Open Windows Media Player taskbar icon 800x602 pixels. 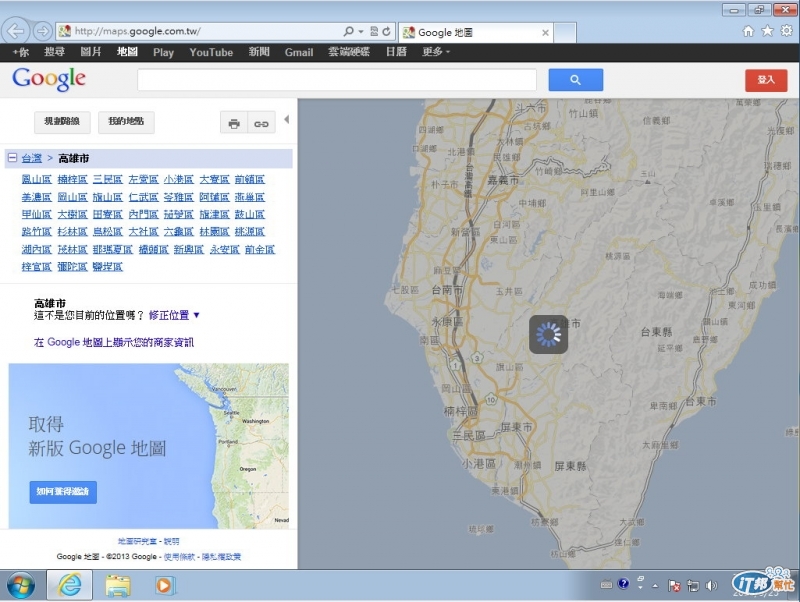coord(164,585)
